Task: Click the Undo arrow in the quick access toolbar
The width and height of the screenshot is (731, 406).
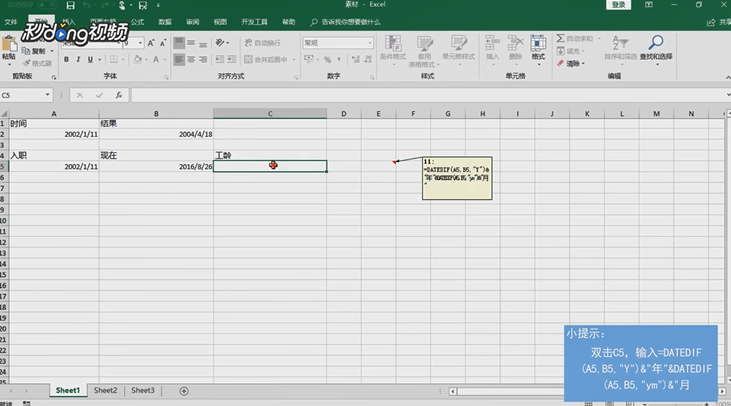Action: (x=86, y=5)
